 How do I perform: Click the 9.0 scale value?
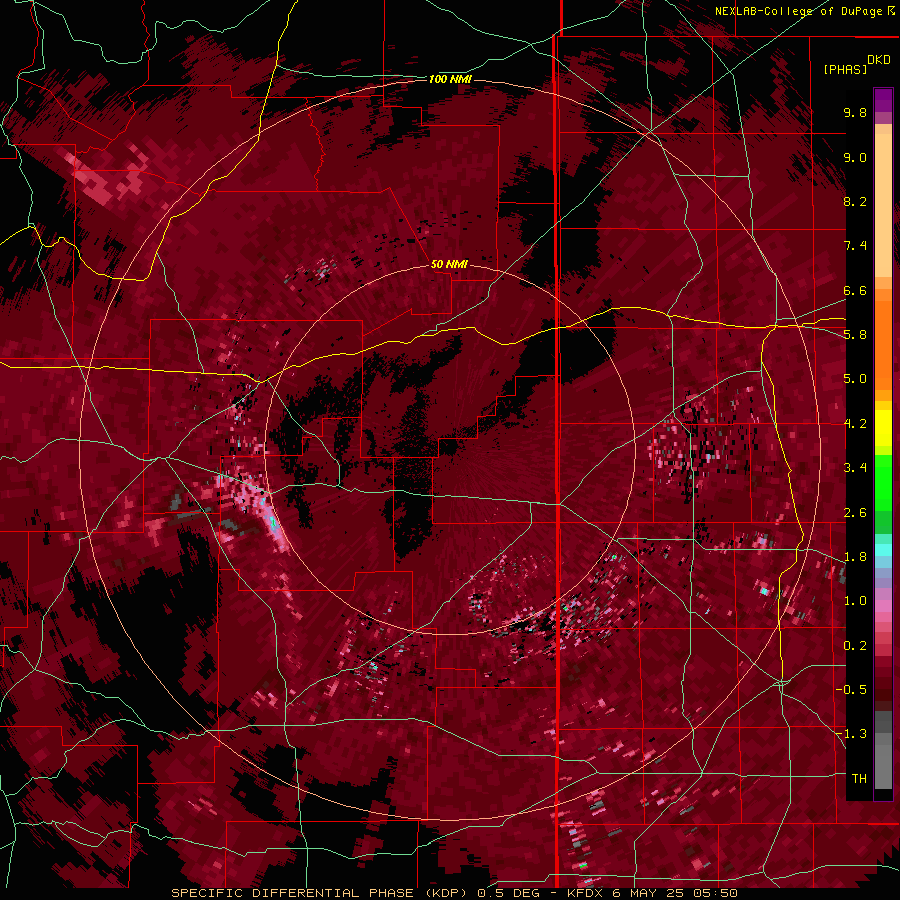coord(855,157)
